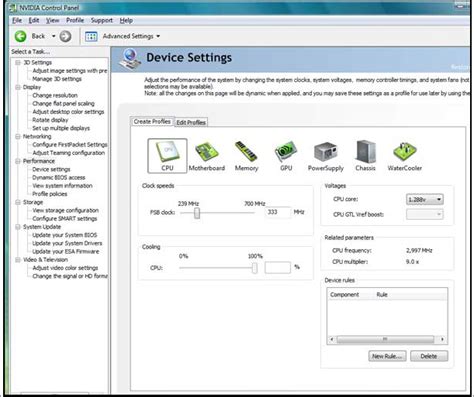Viewport: 474px width, 397px height.
Task: Select the CPU device icon
Action: (167, 156)
